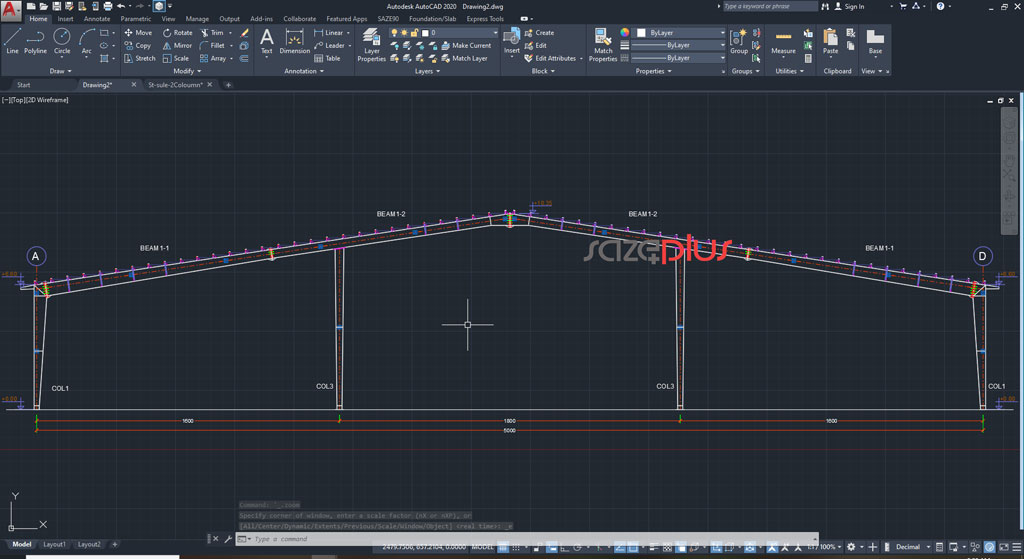The width and height of the screenshot is (1024, 559).
Task: Select the Text annotation tool
Action: point(266,41)
